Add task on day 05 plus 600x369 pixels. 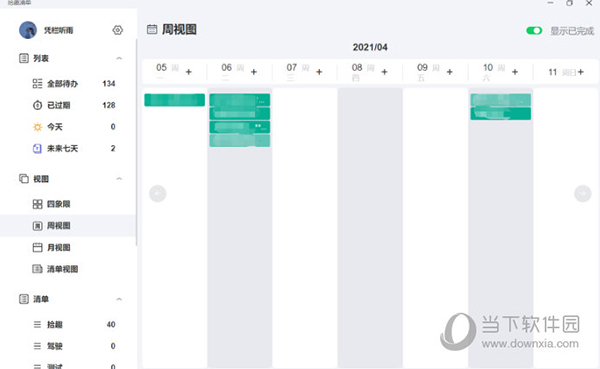189,72
